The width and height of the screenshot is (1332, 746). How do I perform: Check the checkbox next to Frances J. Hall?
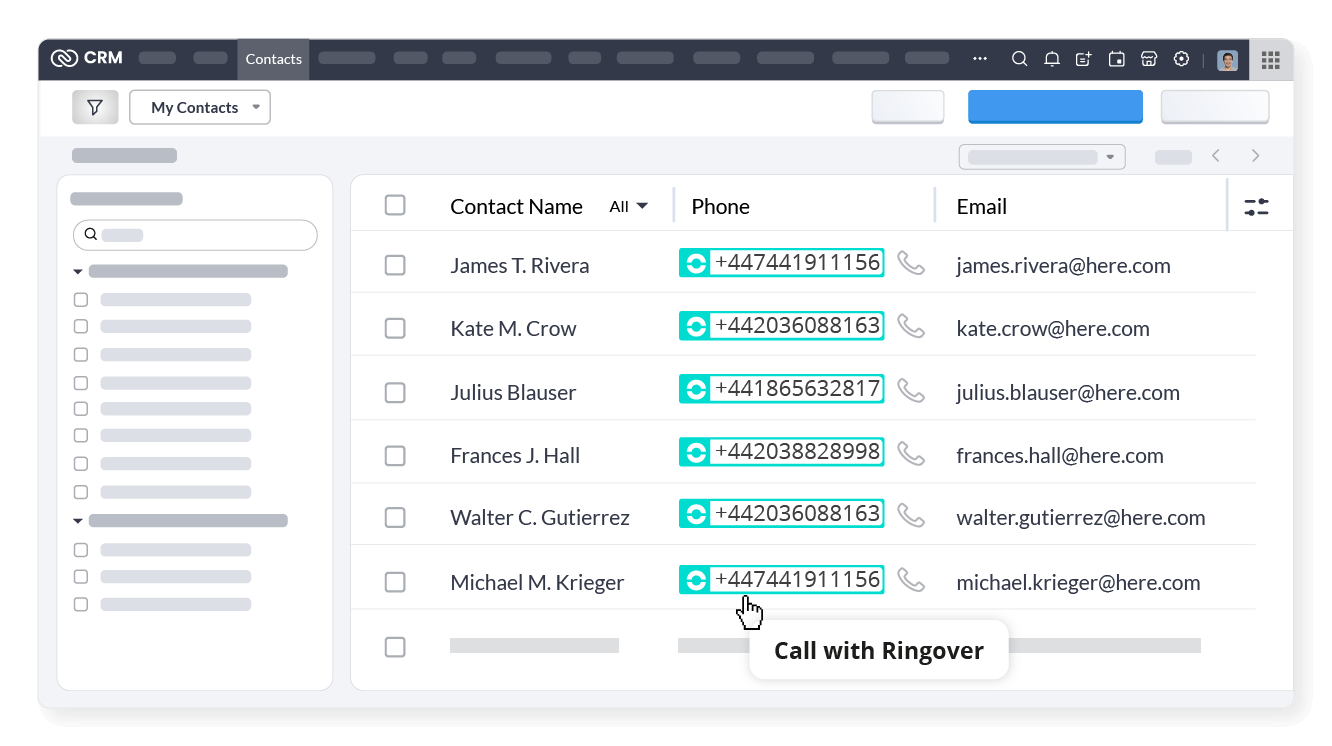[395, 454]
